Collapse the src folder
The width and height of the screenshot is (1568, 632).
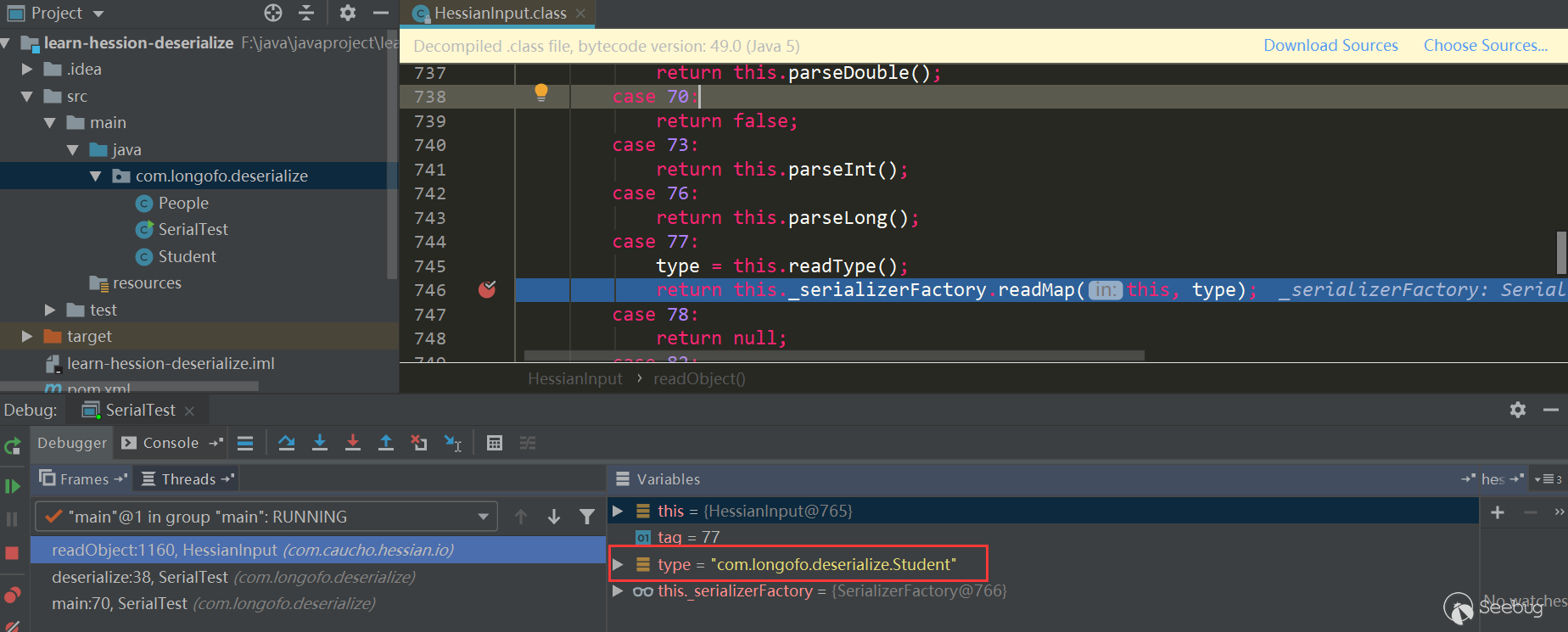coord(27,96)
